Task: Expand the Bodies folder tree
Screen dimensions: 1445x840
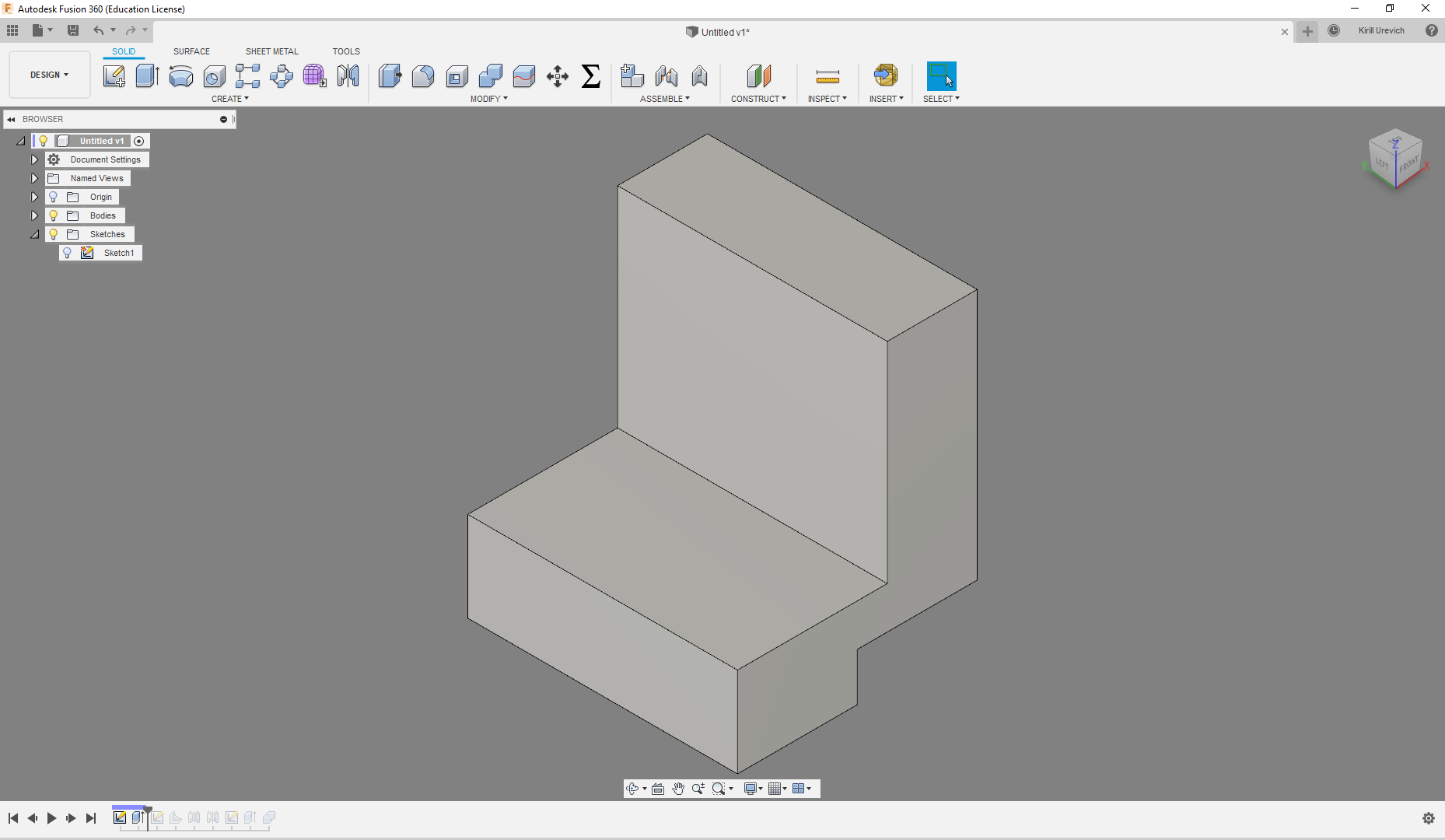Action: (x=34, y=215)
